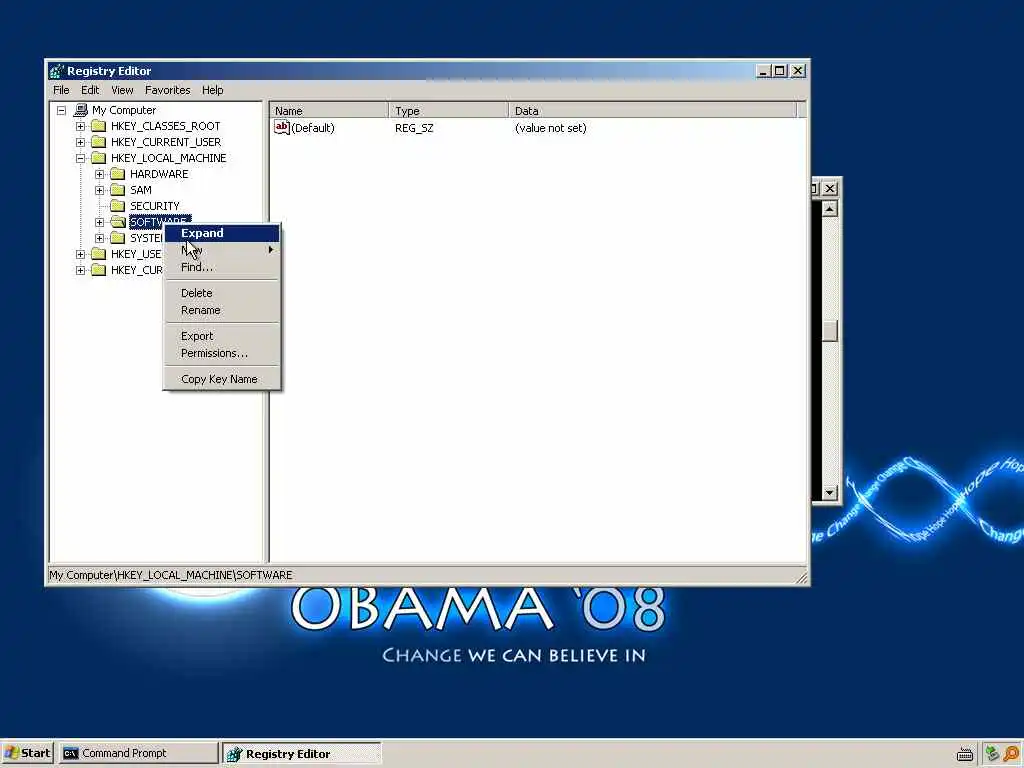1024x768 pixels.
Task: Collapse the My Computer tree node
Action: pyautogui.click(x=61, y=110)
